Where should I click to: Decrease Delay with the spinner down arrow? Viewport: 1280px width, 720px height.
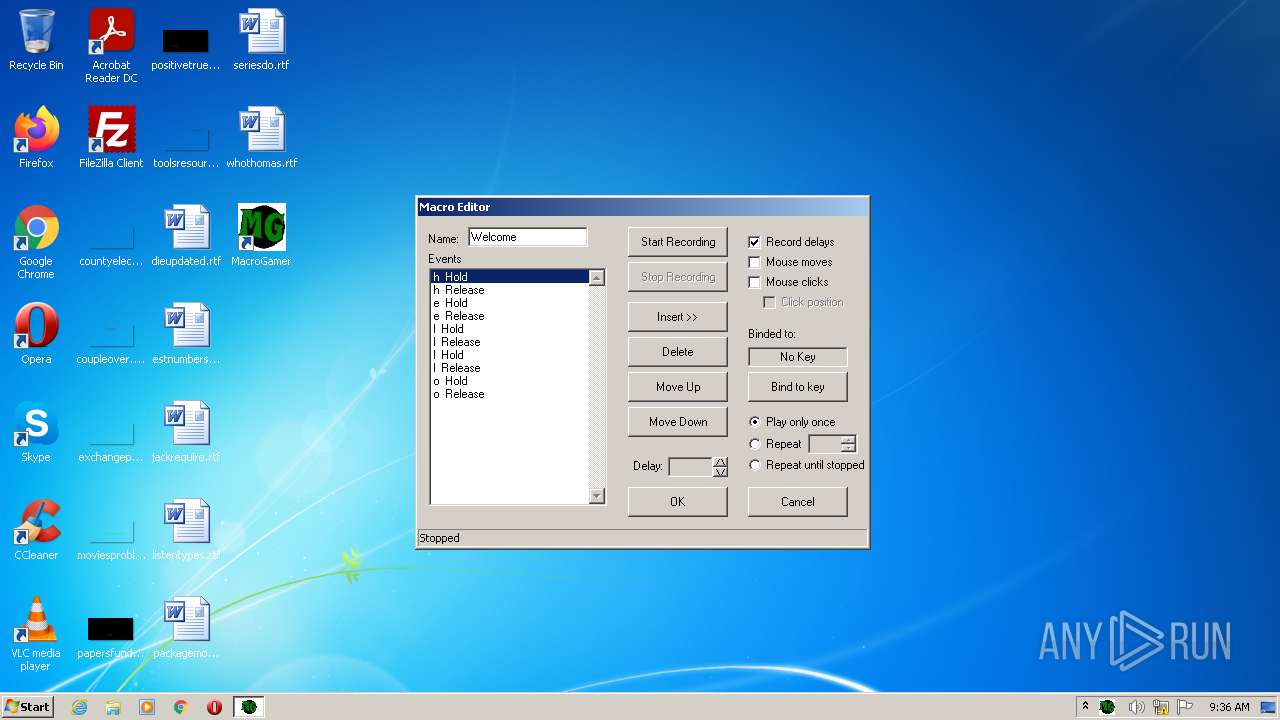720,472
